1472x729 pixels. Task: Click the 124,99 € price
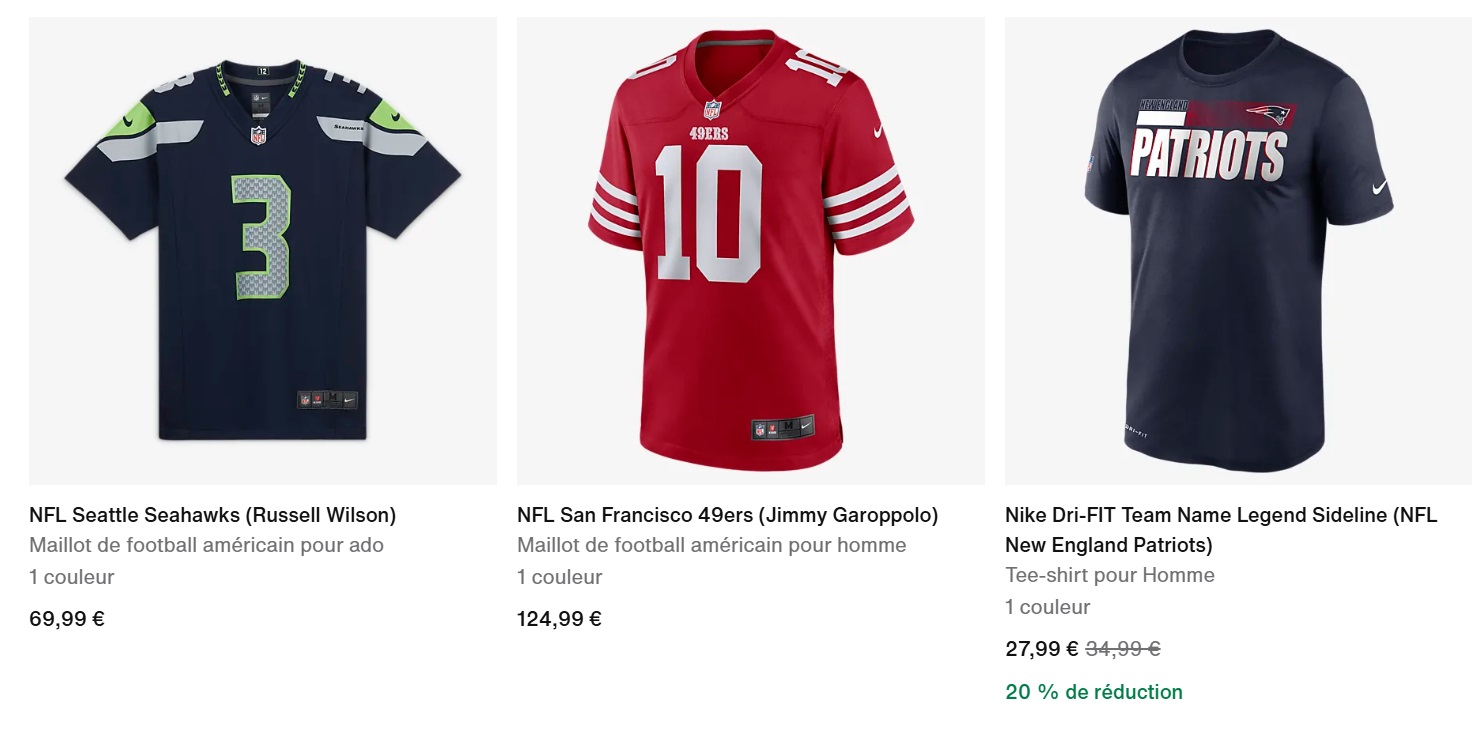pos(559,618)
